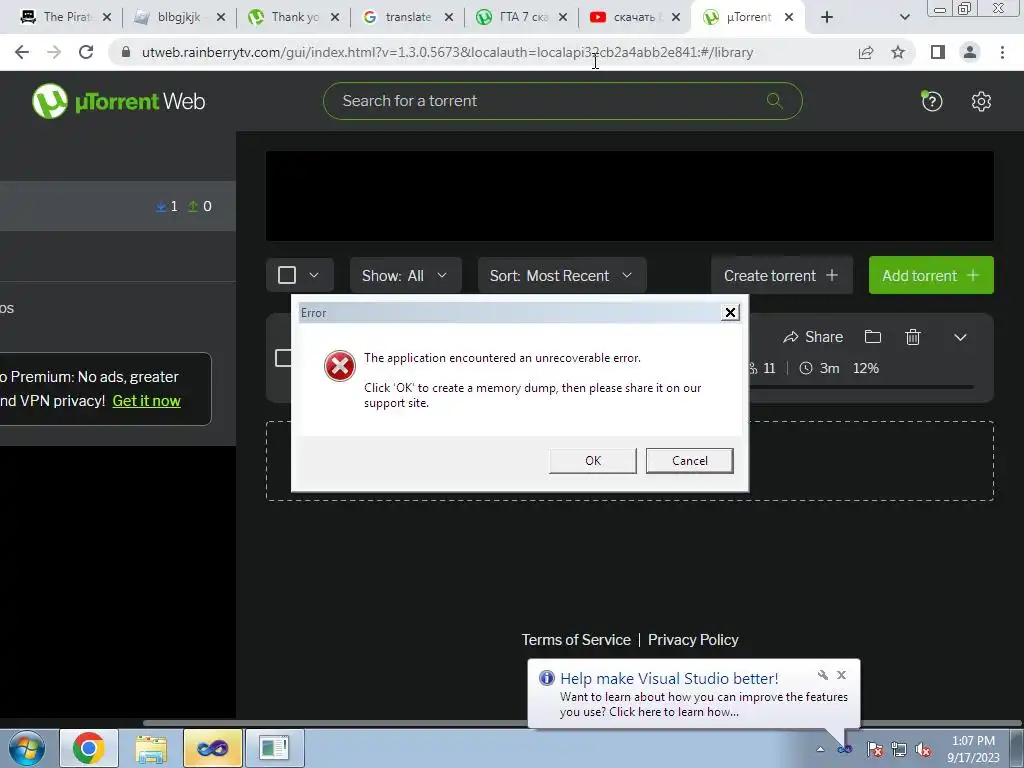Open the torrent's folder icon
The image size is (1024, 768).
[872, 337]
